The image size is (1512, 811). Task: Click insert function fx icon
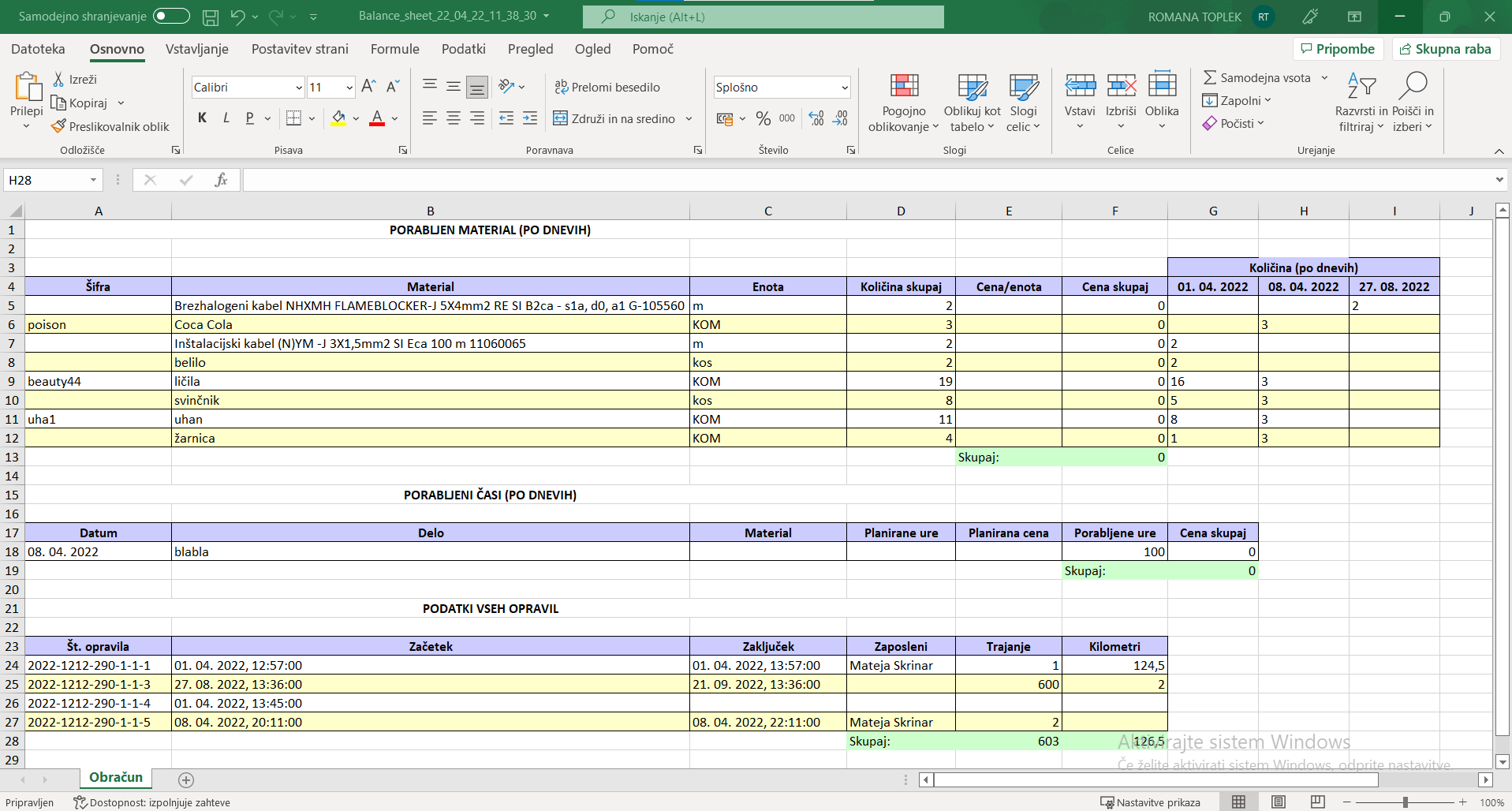221,180
